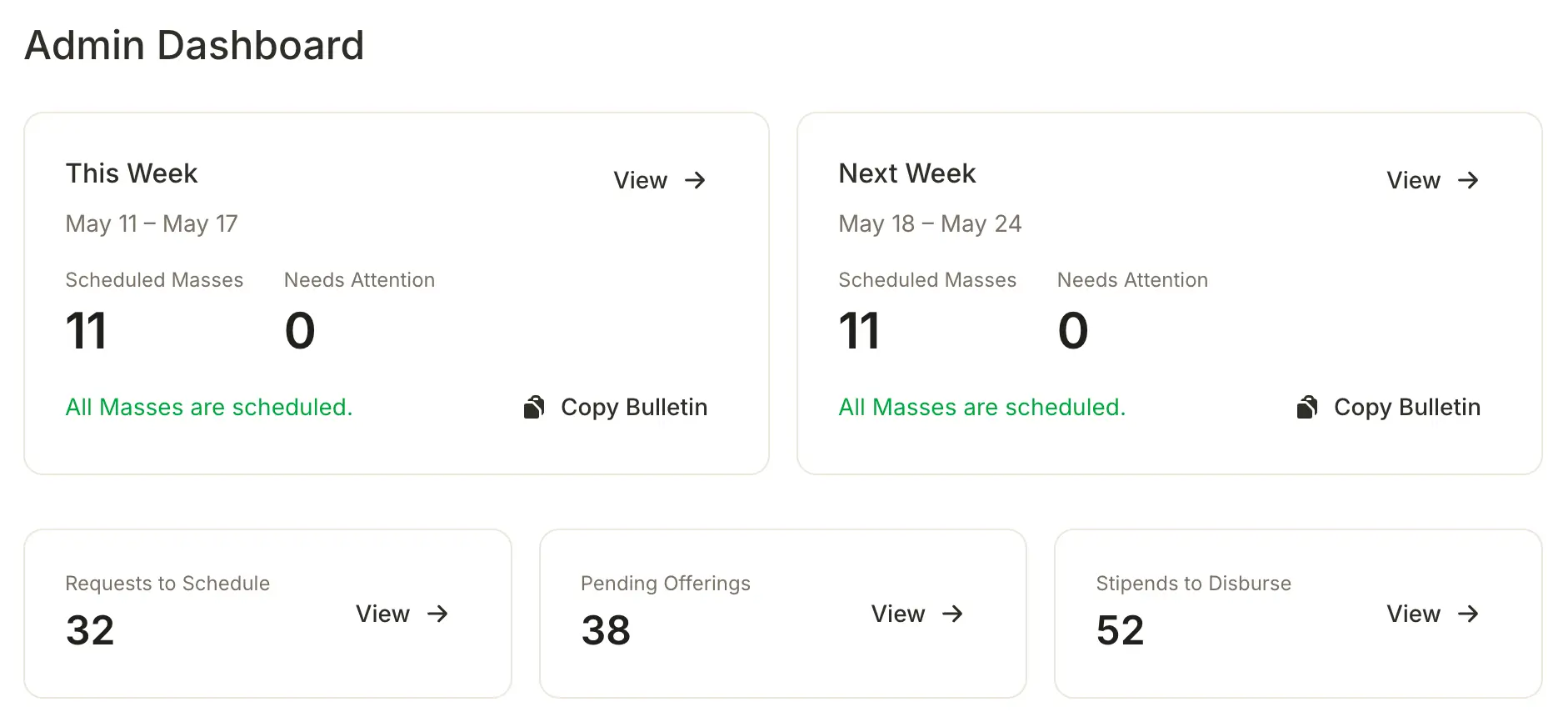Click the Admin Dashboard heading
Screen dimensions: 1568x722
click(x=194, y=45)
